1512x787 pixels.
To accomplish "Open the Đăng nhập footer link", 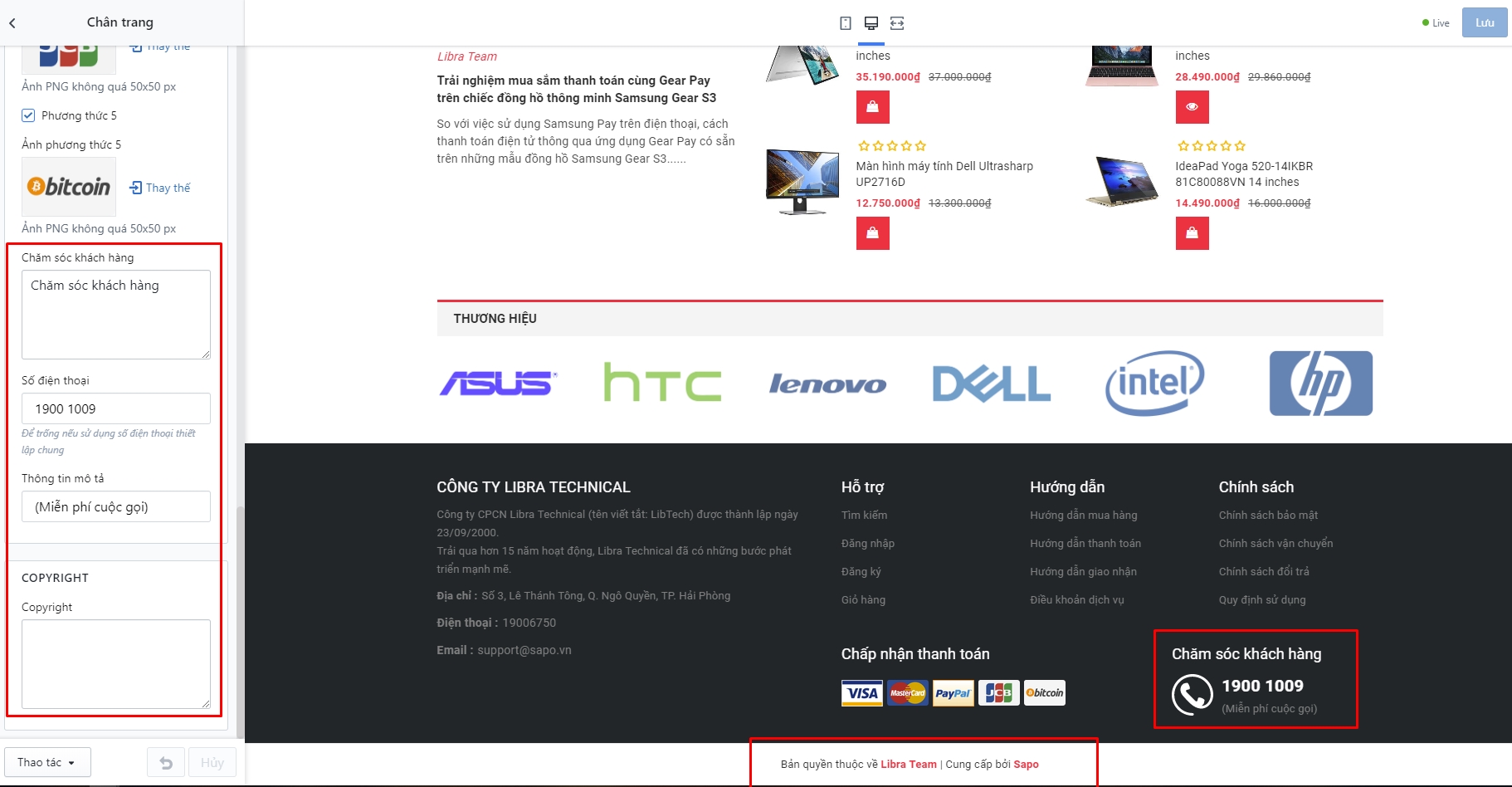I will 868,544.
